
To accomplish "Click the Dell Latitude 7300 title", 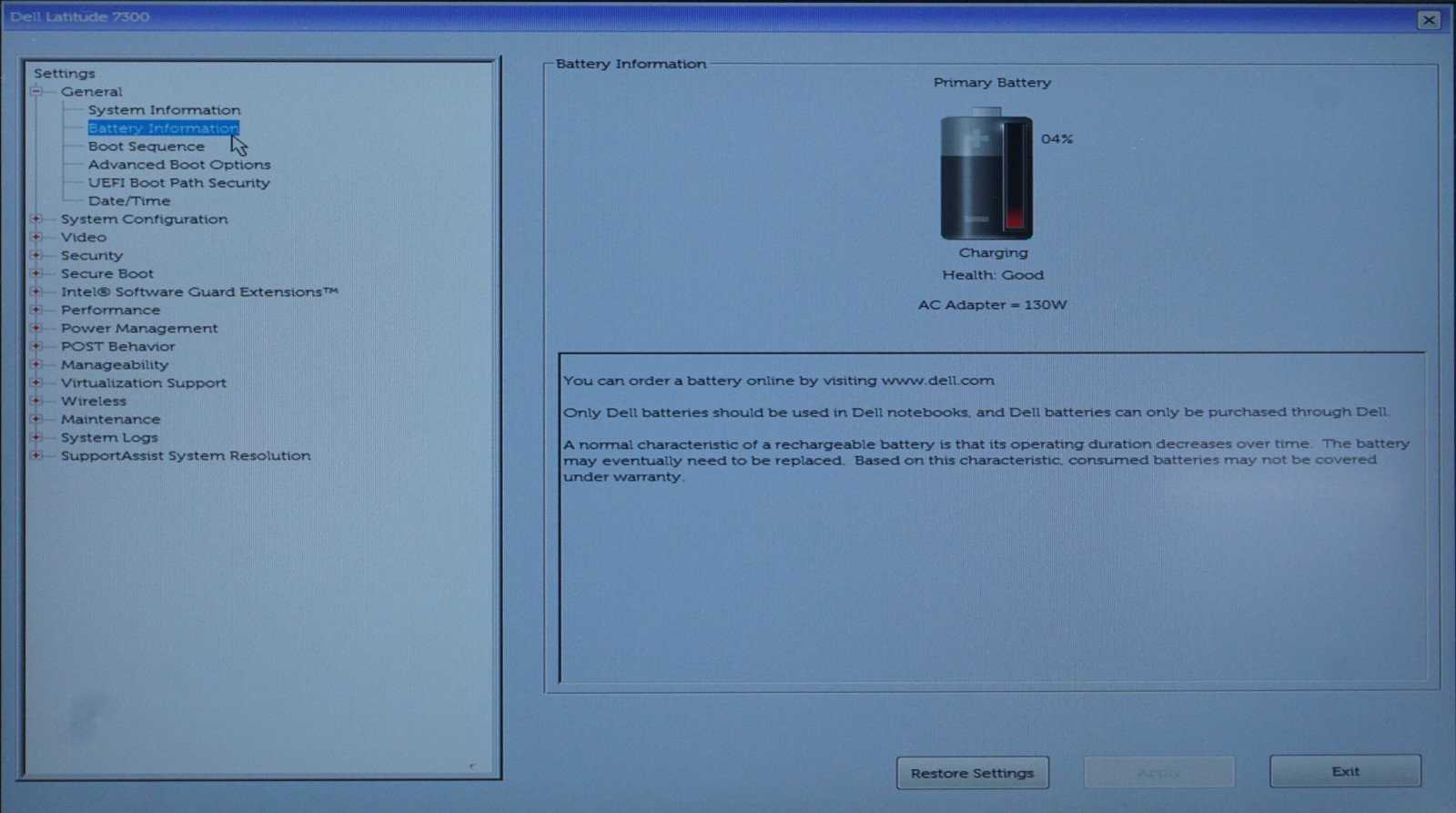I will (x=80, y=17).
